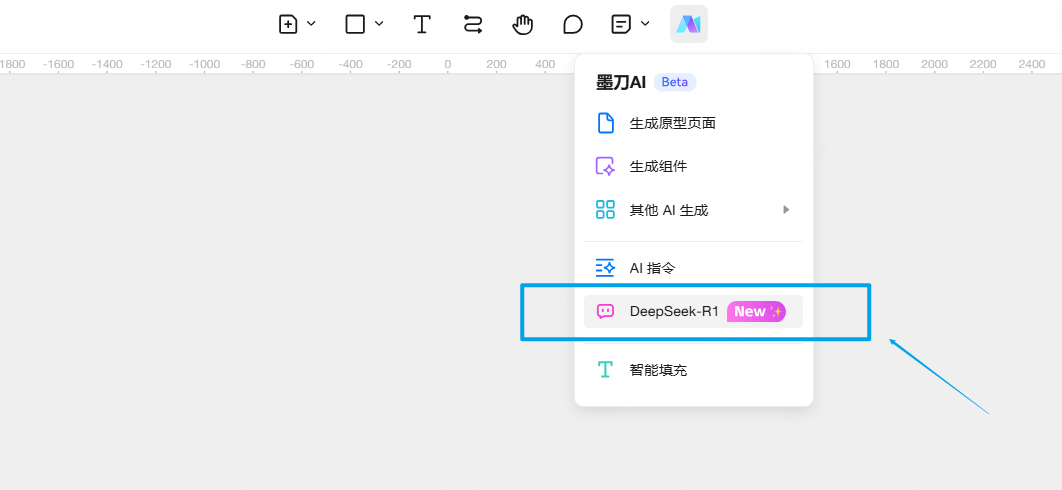Click the add page icon in toolbar
Image resolution: width=1062 pixels, height=490 pixels.
coord(289,24)
